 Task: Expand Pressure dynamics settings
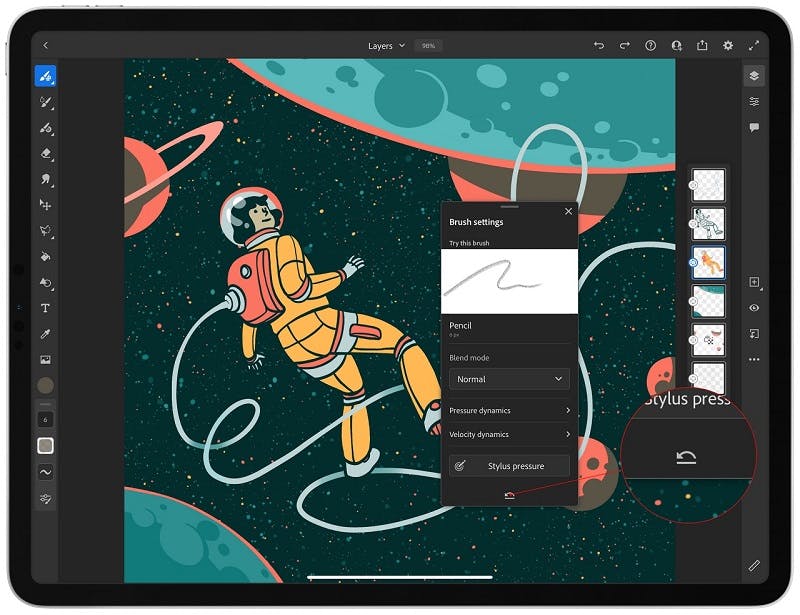click(x=509, y=410)
